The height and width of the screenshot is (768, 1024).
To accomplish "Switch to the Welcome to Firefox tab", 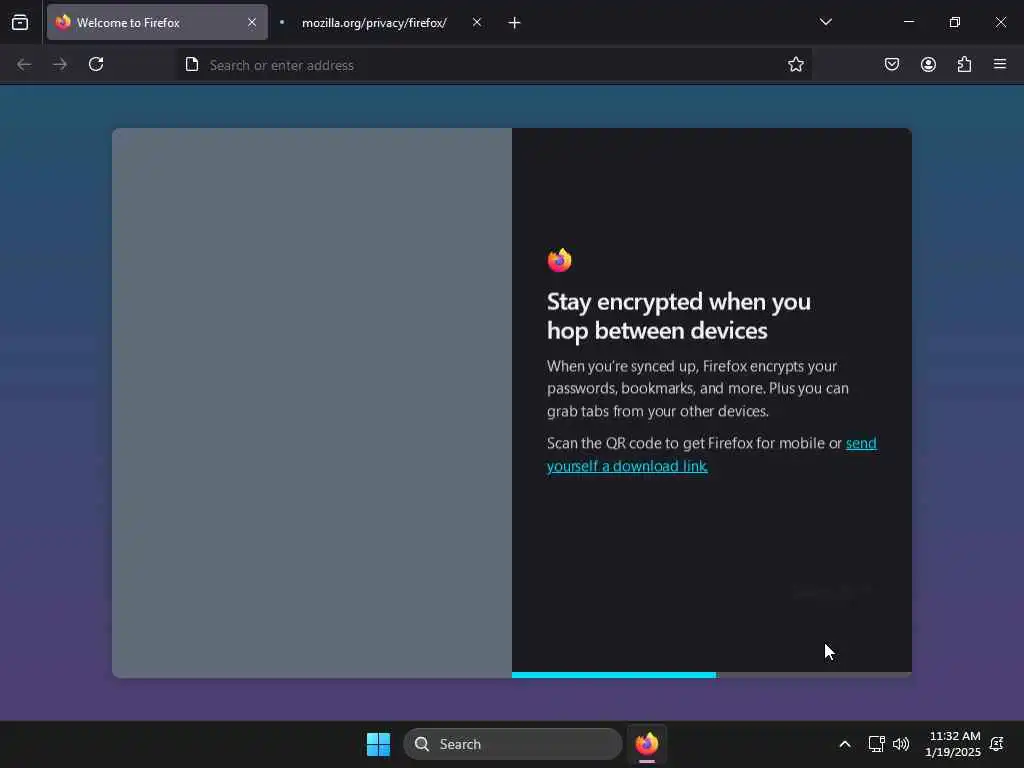I will [157, 22].
